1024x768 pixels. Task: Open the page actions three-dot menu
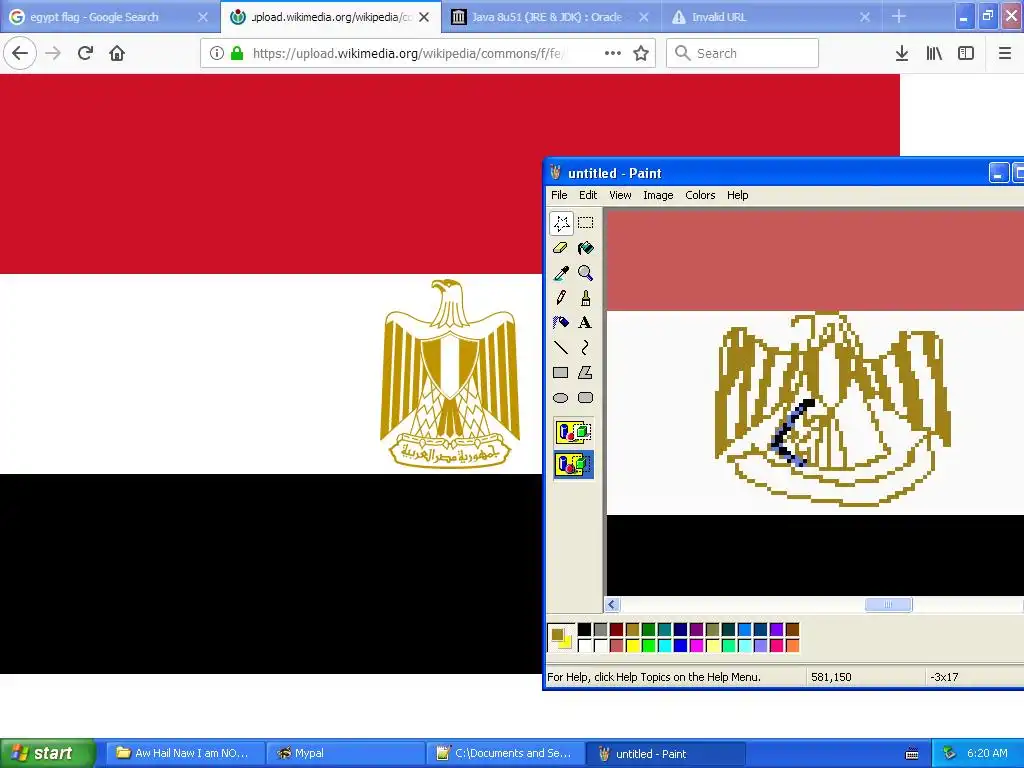click(613, 54)
